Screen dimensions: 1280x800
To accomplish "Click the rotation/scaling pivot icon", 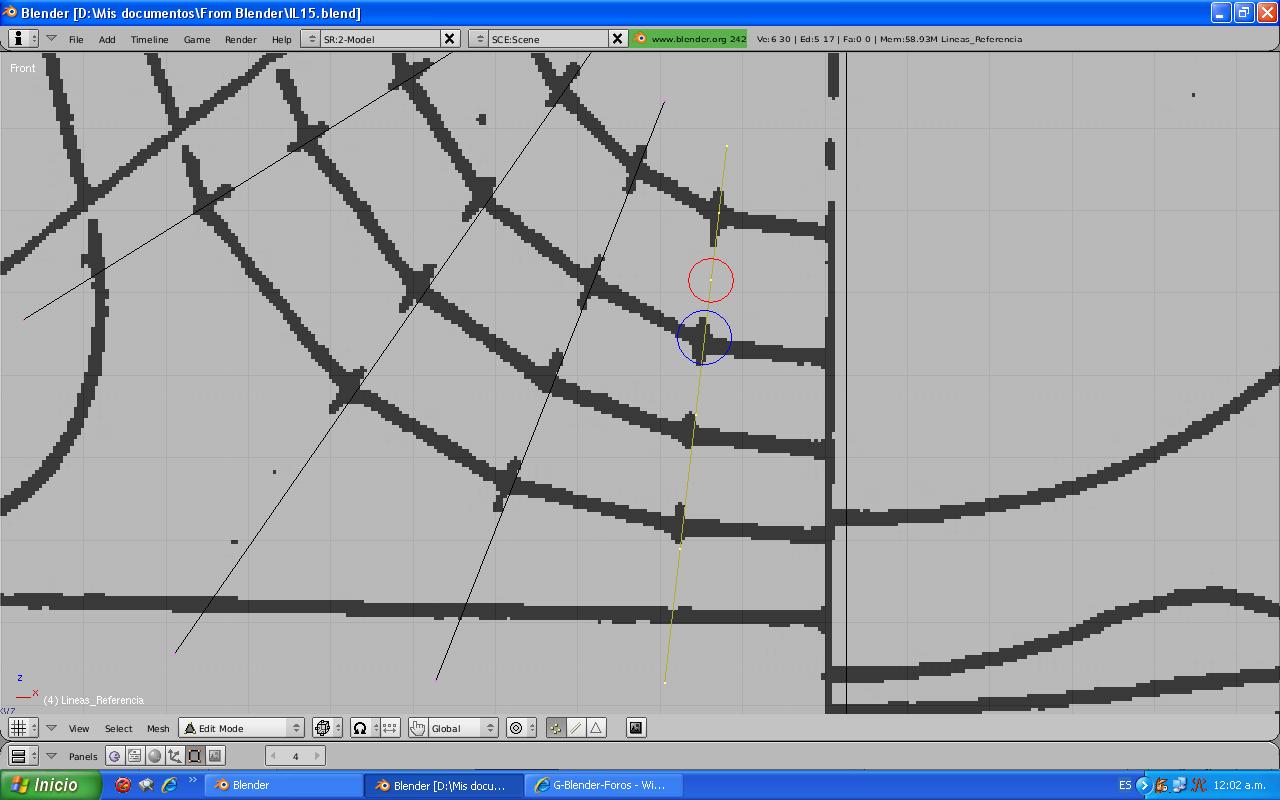I will pyautogui.click(x=365, y=728).
